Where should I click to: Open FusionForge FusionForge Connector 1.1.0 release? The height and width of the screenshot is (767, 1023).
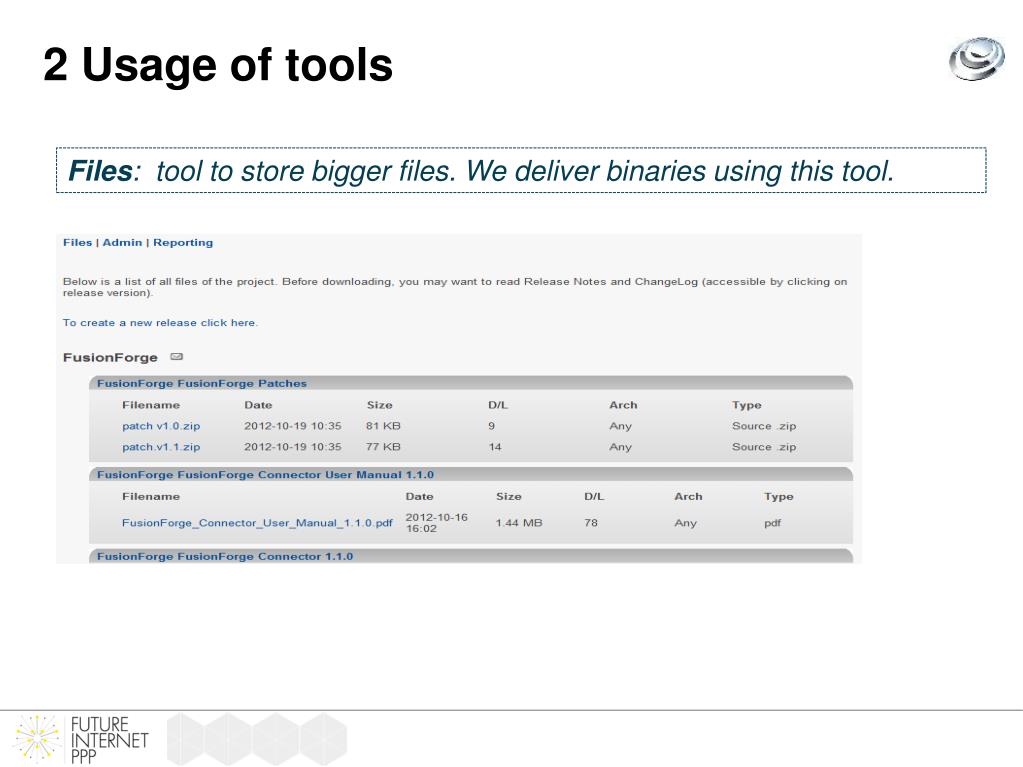click(x=225, y=556)
